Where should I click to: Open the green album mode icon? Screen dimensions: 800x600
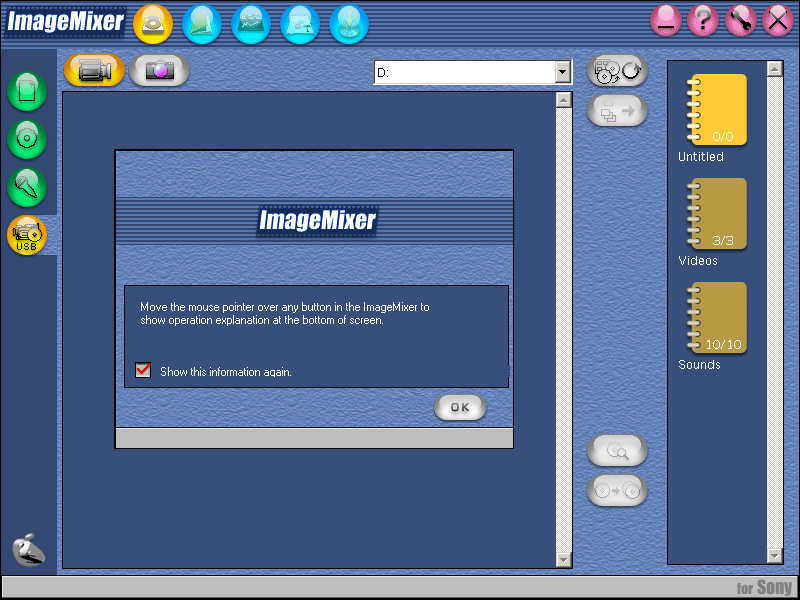(x=202, y=24)
